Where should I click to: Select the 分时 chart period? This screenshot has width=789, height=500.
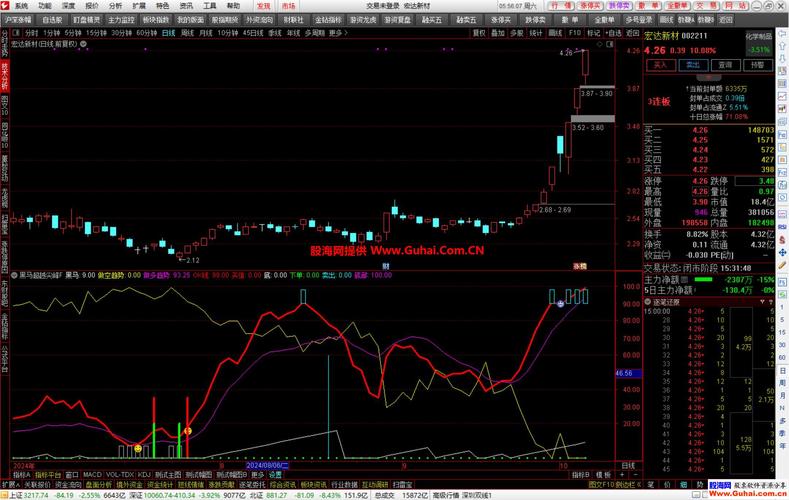pos(31,33)
